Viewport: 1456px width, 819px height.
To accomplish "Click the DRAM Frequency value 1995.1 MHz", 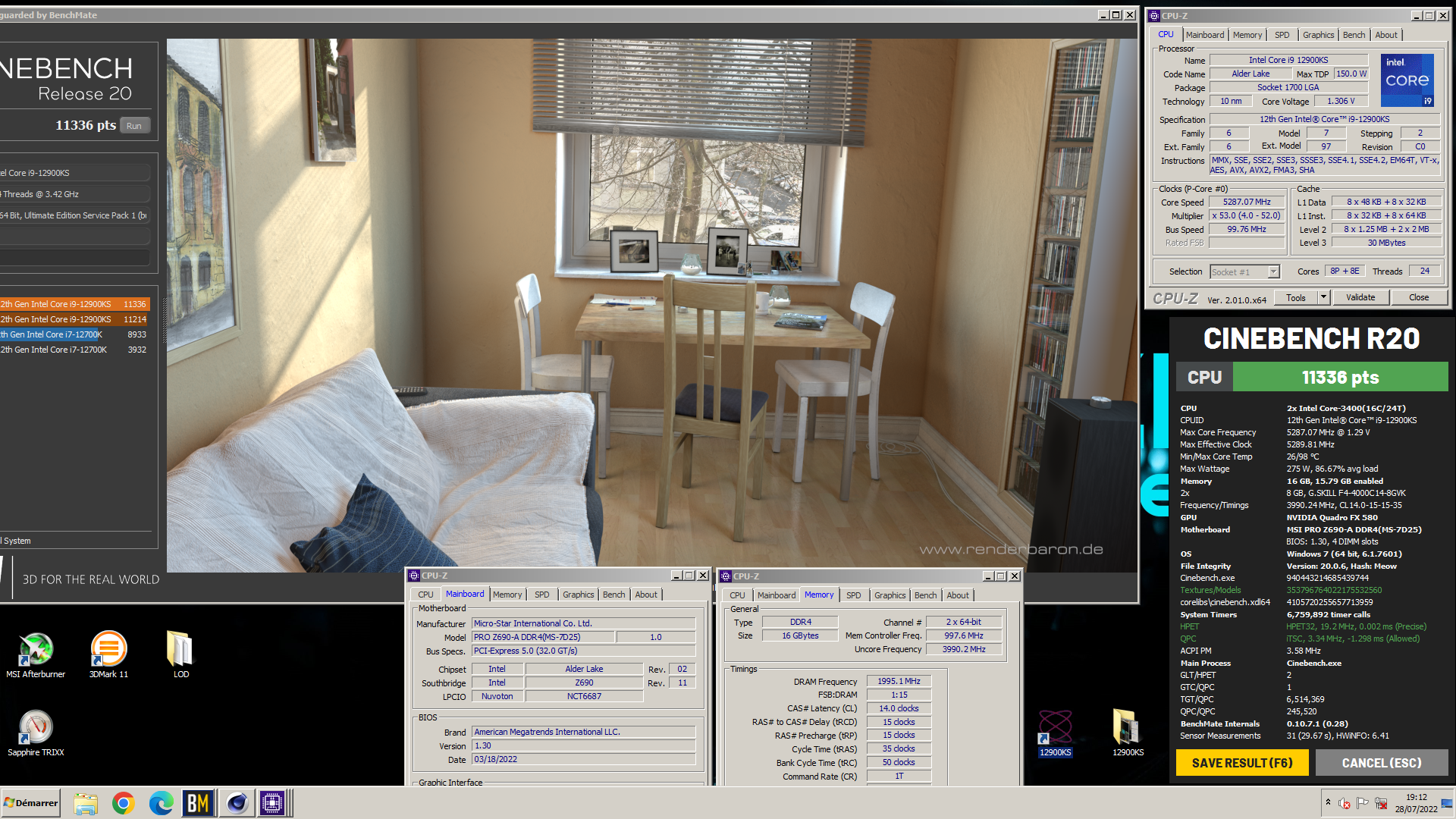I will [899, 681].
